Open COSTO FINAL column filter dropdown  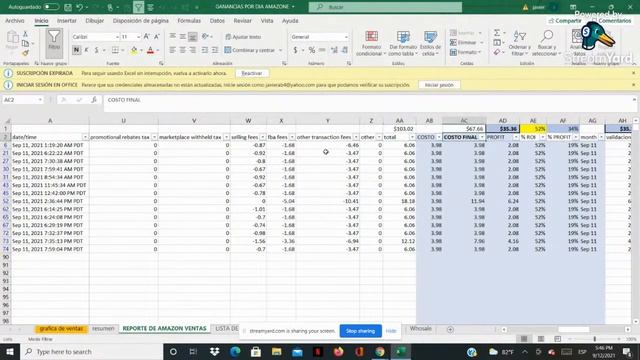tap(482, 137)
